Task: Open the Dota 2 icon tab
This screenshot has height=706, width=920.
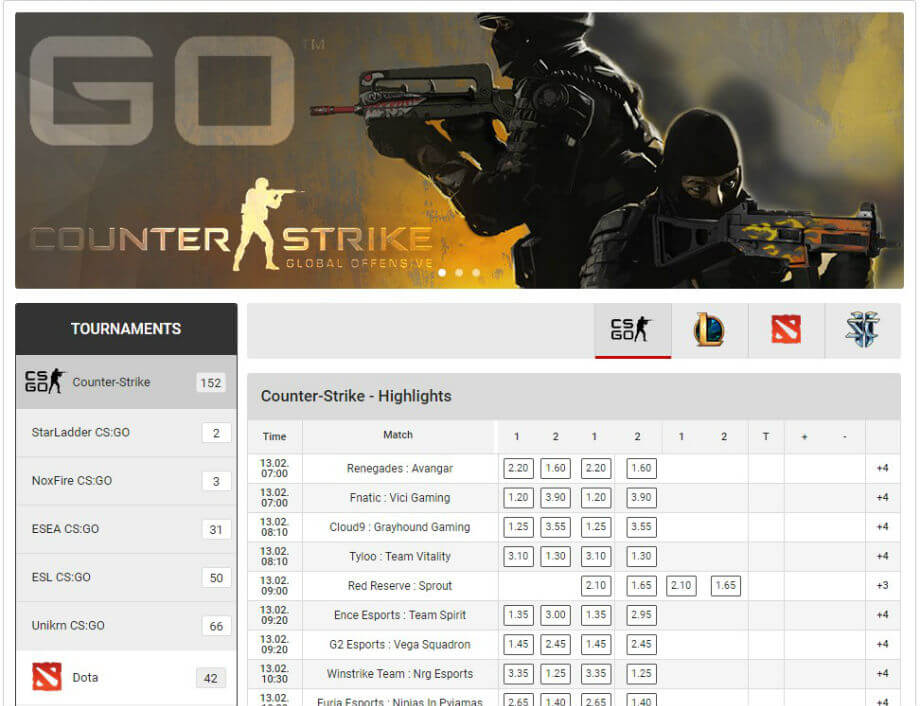Action: (x=786, y=330)
